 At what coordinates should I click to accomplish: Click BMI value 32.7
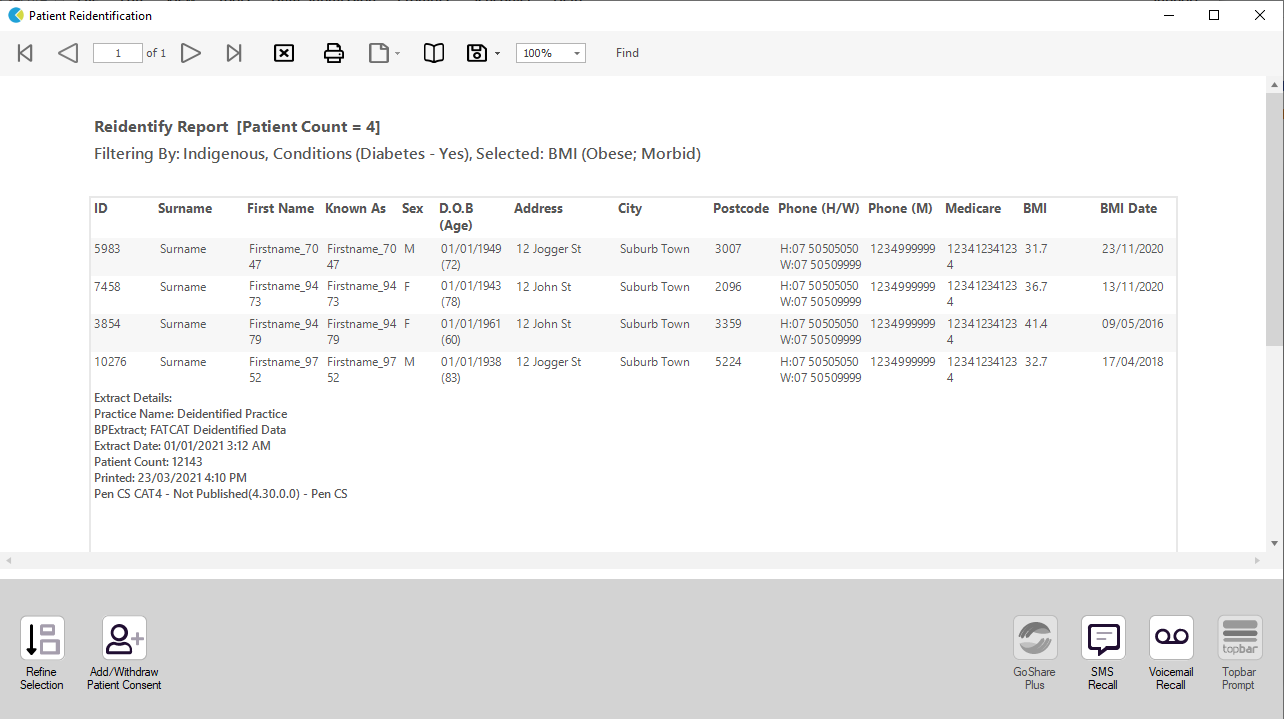click(x=1036, y=362)
